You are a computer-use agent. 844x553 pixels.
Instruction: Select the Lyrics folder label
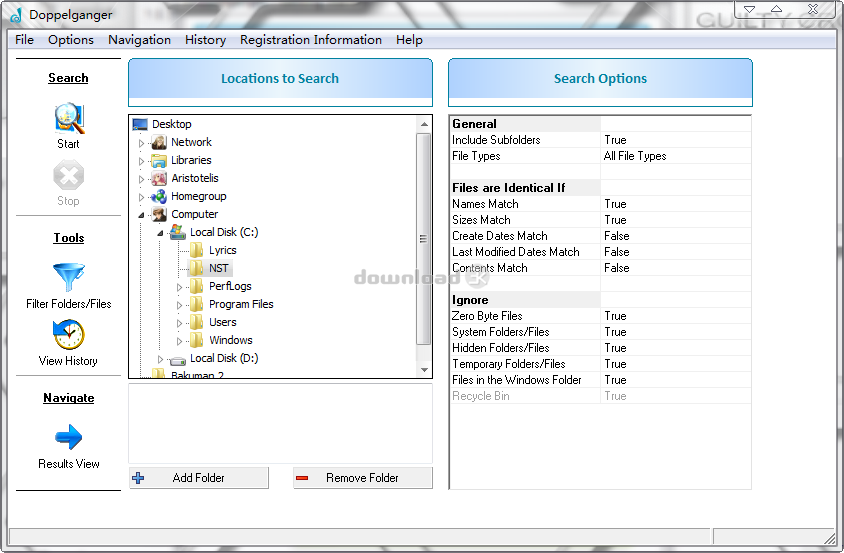click(223, 250)
